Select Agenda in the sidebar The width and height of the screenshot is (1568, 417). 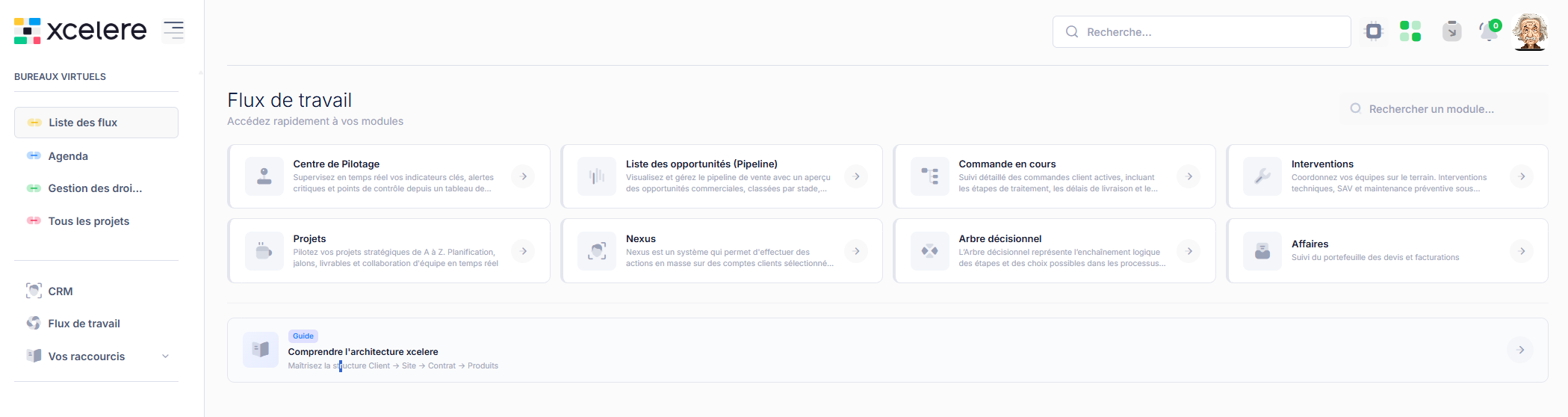(68, 156)
